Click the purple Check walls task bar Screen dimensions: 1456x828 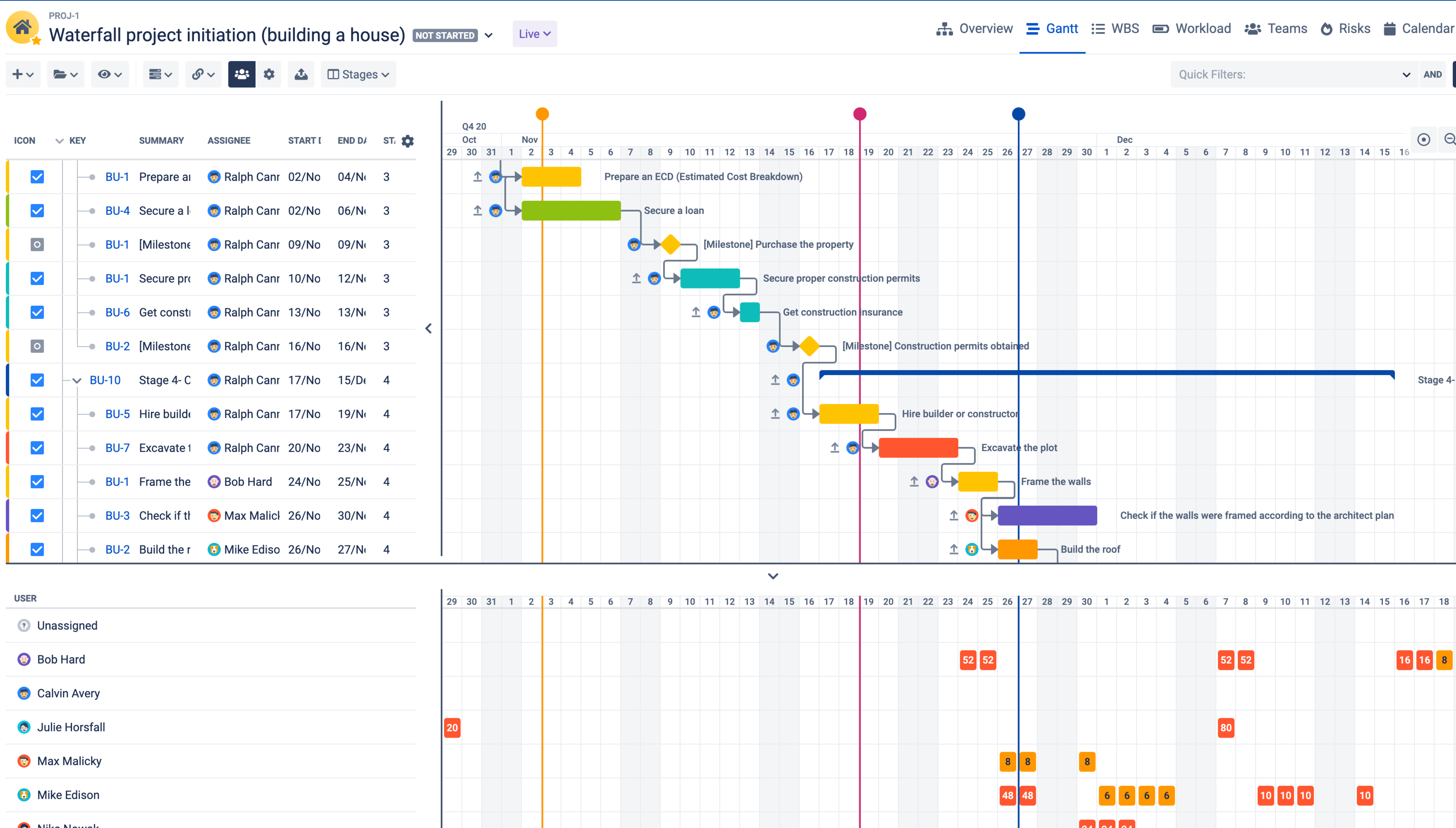tap(1047, 516)
